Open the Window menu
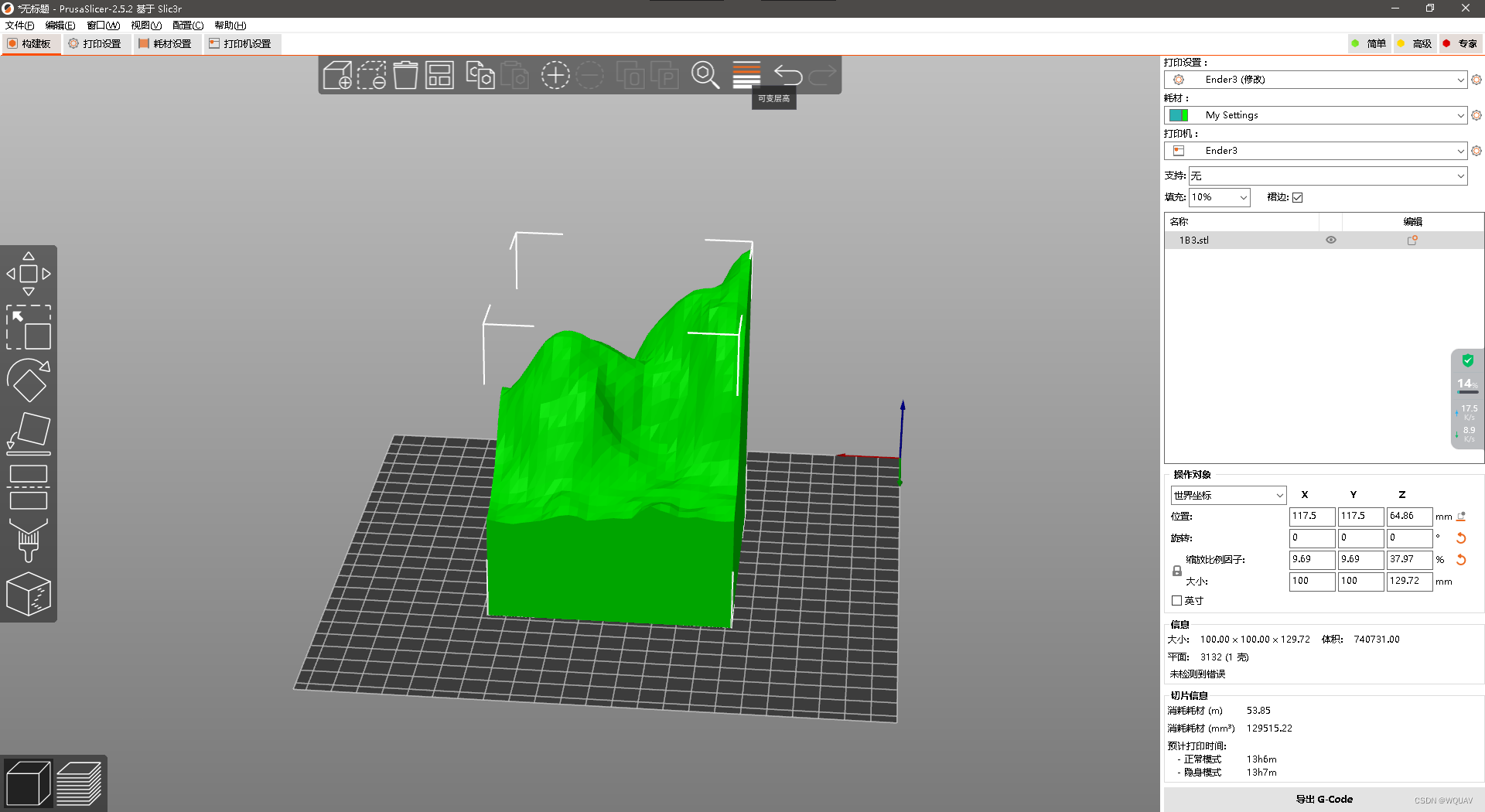Screen dimensions: 1485x812 (x=103, y=26)
